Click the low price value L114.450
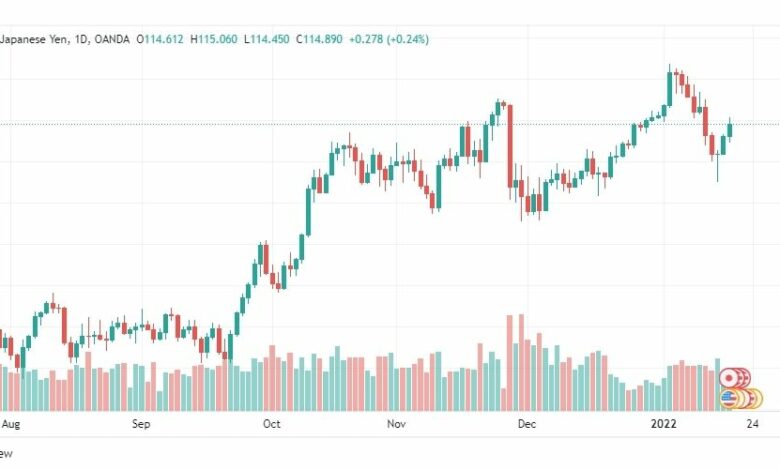Screen dimensions: 780x470 click(x=267, y=39)
